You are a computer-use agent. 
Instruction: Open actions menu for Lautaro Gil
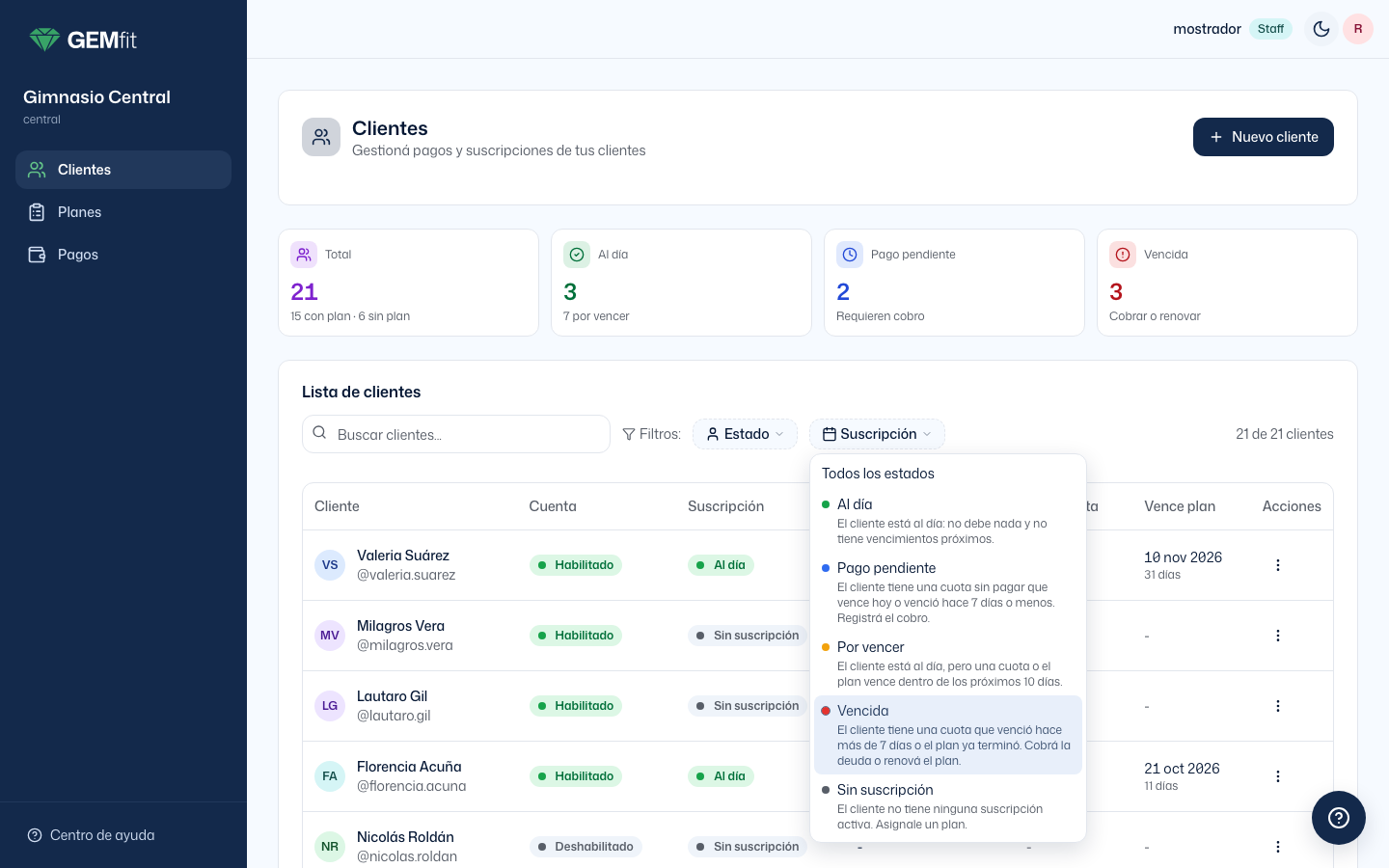[1278, 706]
